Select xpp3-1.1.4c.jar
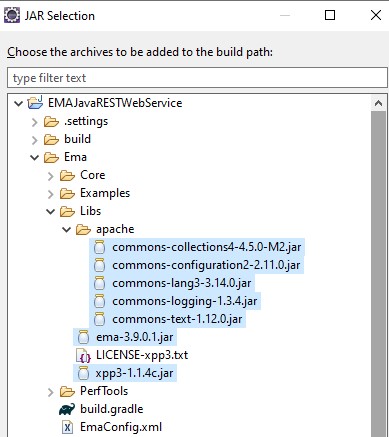The height and width of the screenshot is (437, 389). 135,373
